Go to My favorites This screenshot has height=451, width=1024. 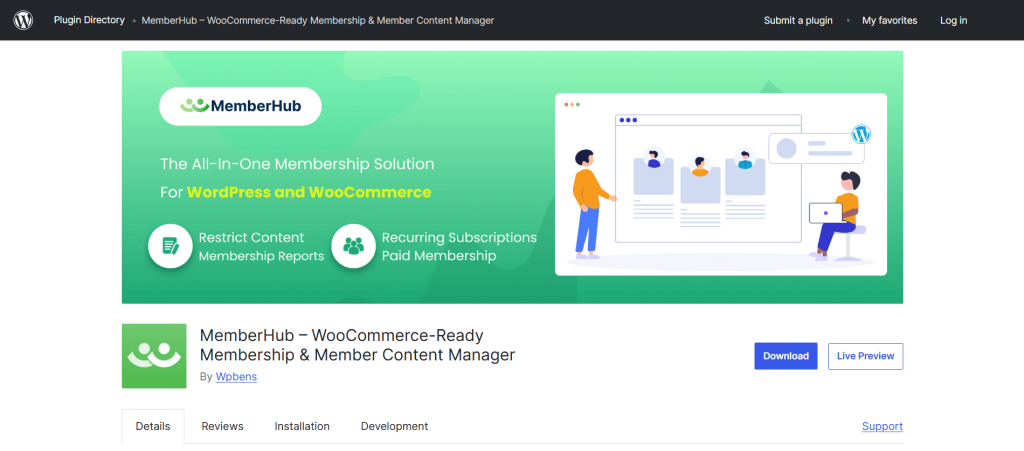tap(889, 20)
